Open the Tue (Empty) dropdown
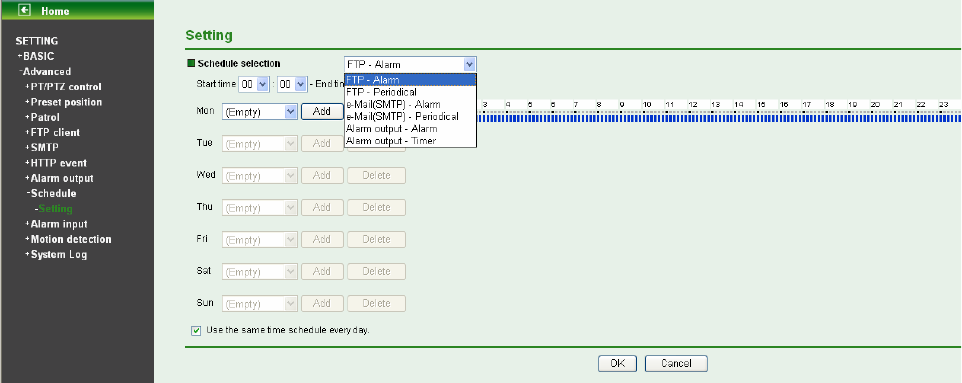Screen dimensions: 962x383 260,144
